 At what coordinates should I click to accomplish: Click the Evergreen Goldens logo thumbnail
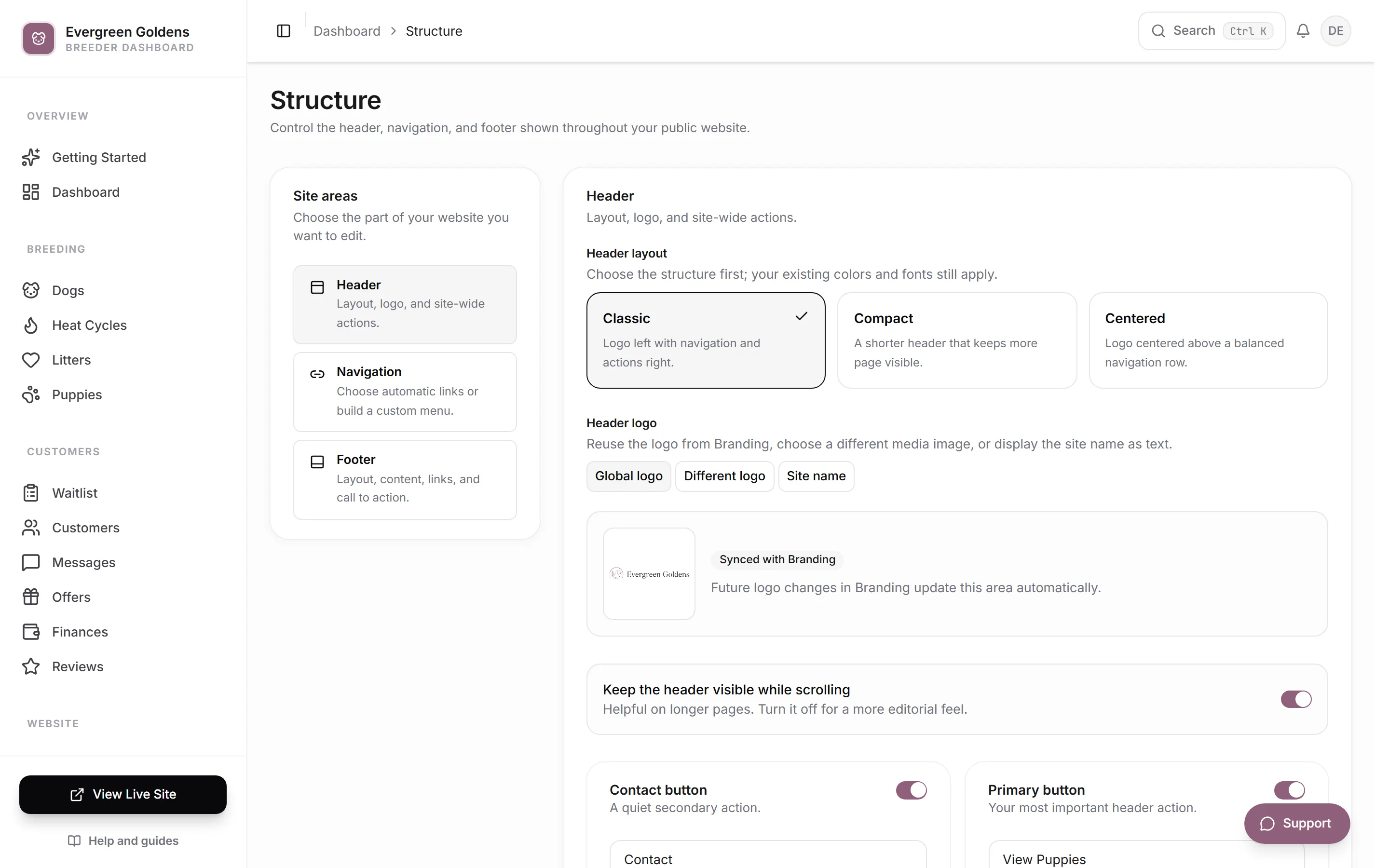(x=649, y=574)
